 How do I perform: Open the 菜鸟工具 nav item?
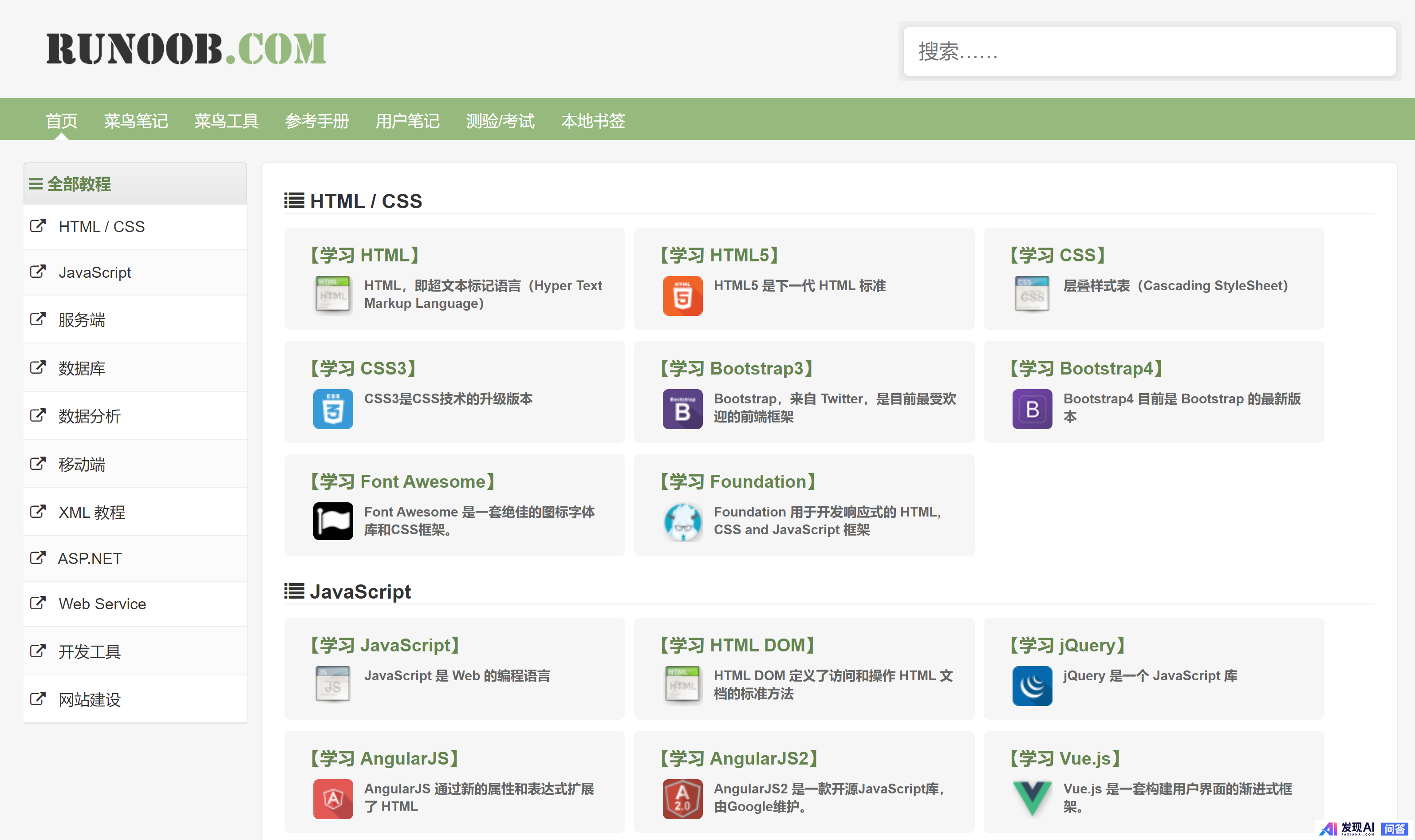(x=226, y=121)
